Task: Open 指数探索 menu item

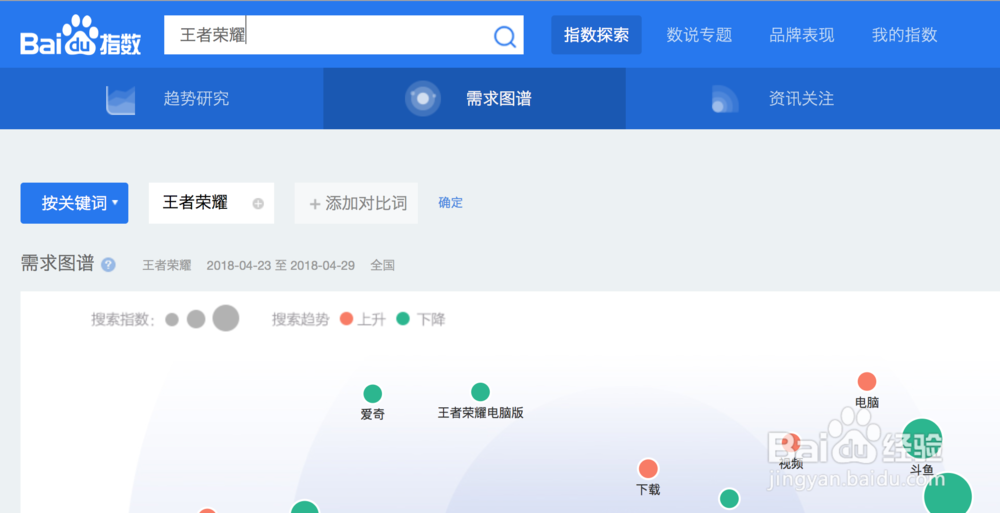Action: pos(596,35)
